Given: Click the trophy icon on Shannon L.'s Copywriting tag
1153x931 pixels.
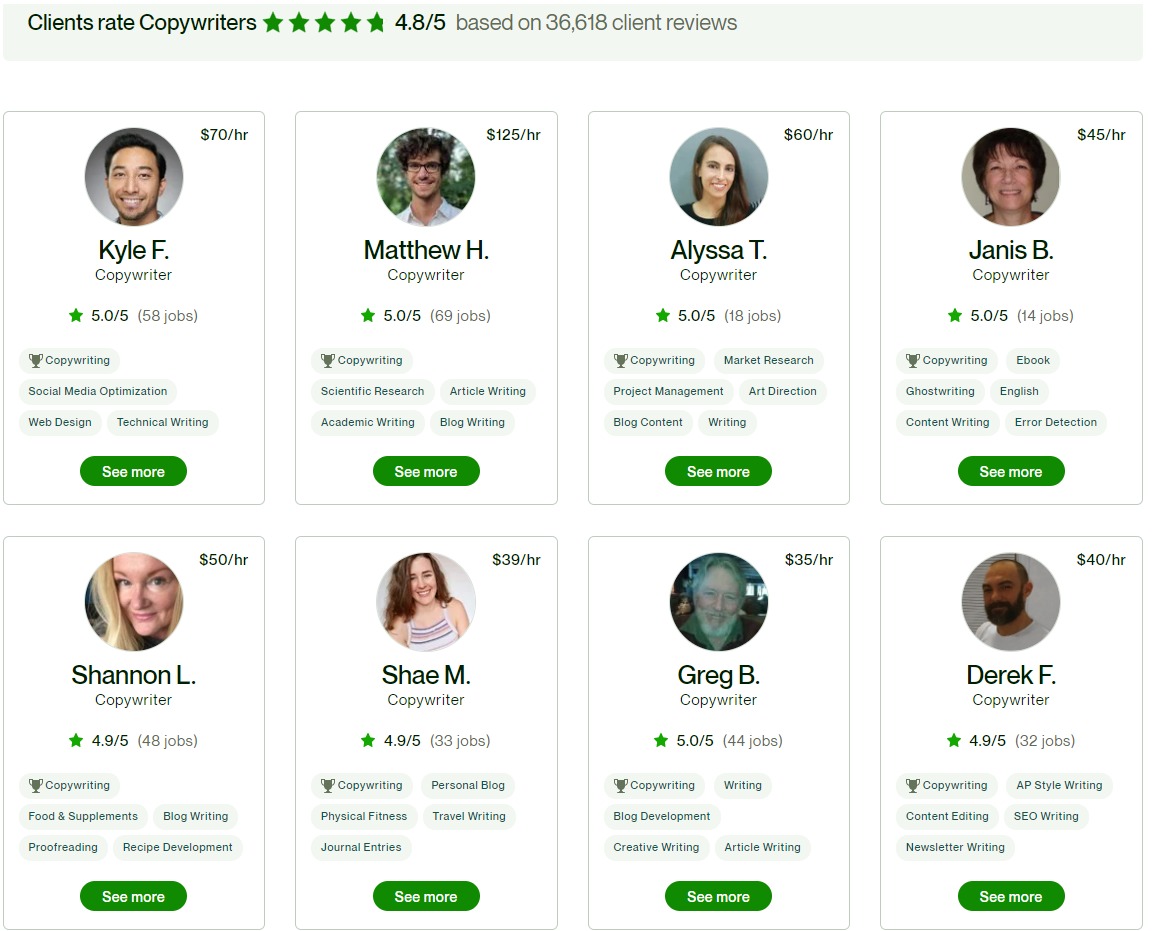Looking at the screenshot, I should click(x=35, y=785).
